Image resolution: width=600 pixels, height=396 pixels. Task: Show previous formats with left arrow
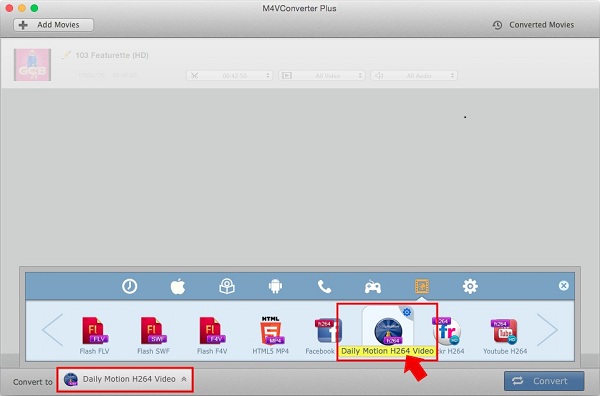coord(53,330)
